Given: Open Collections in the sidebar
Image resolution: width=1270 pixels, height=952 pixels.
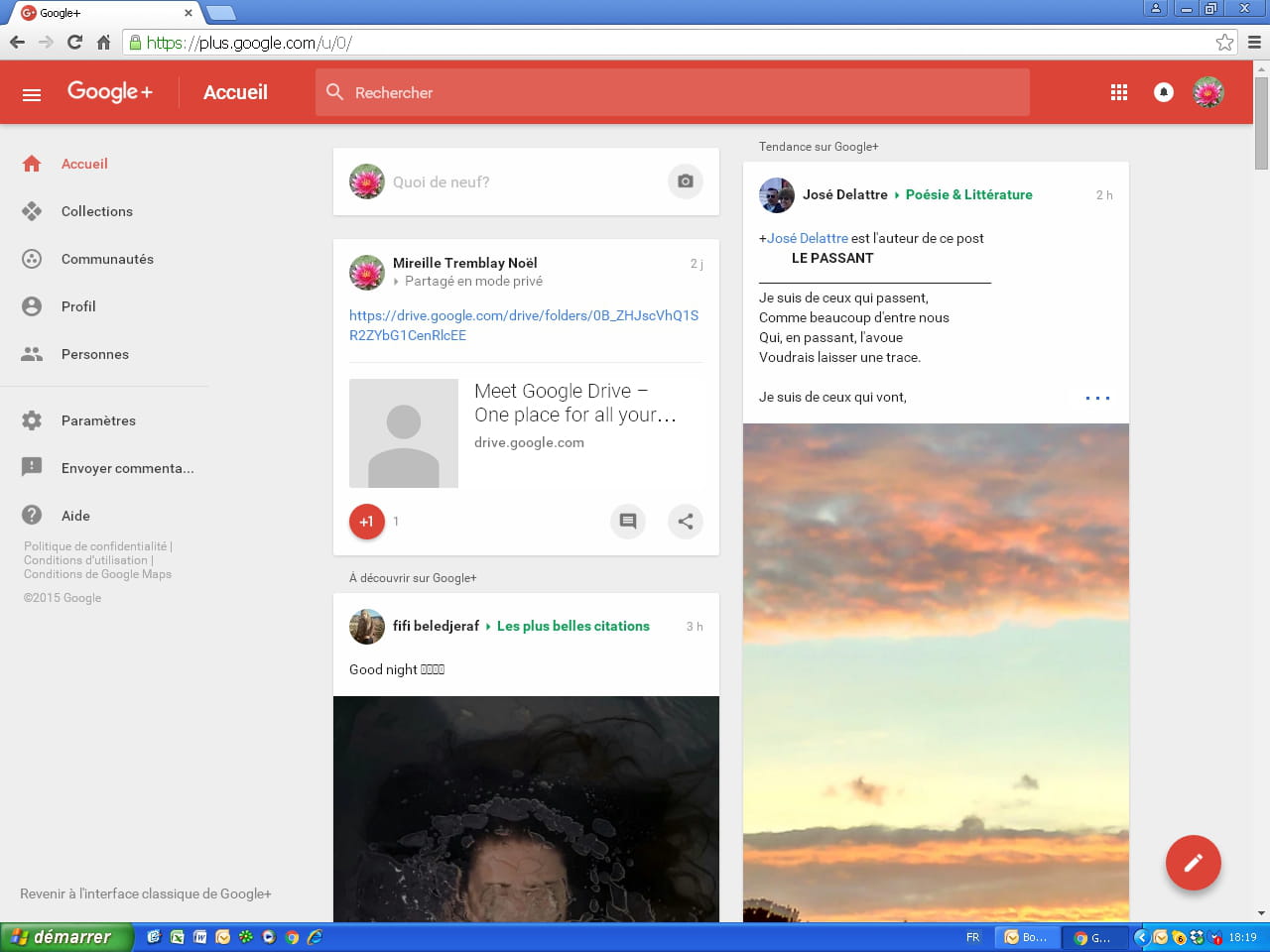Looking at the screenshot, I should click(x=96, y=211).
